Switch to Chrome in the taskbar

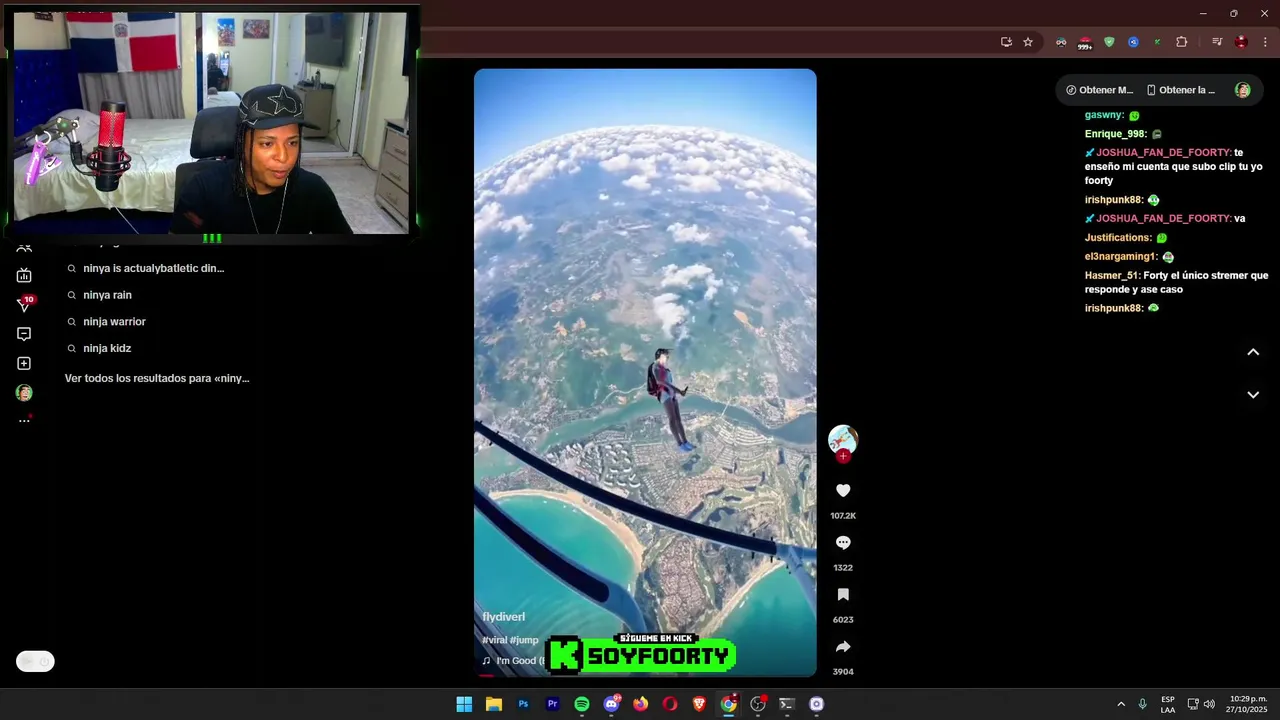[x=728, y=704]
